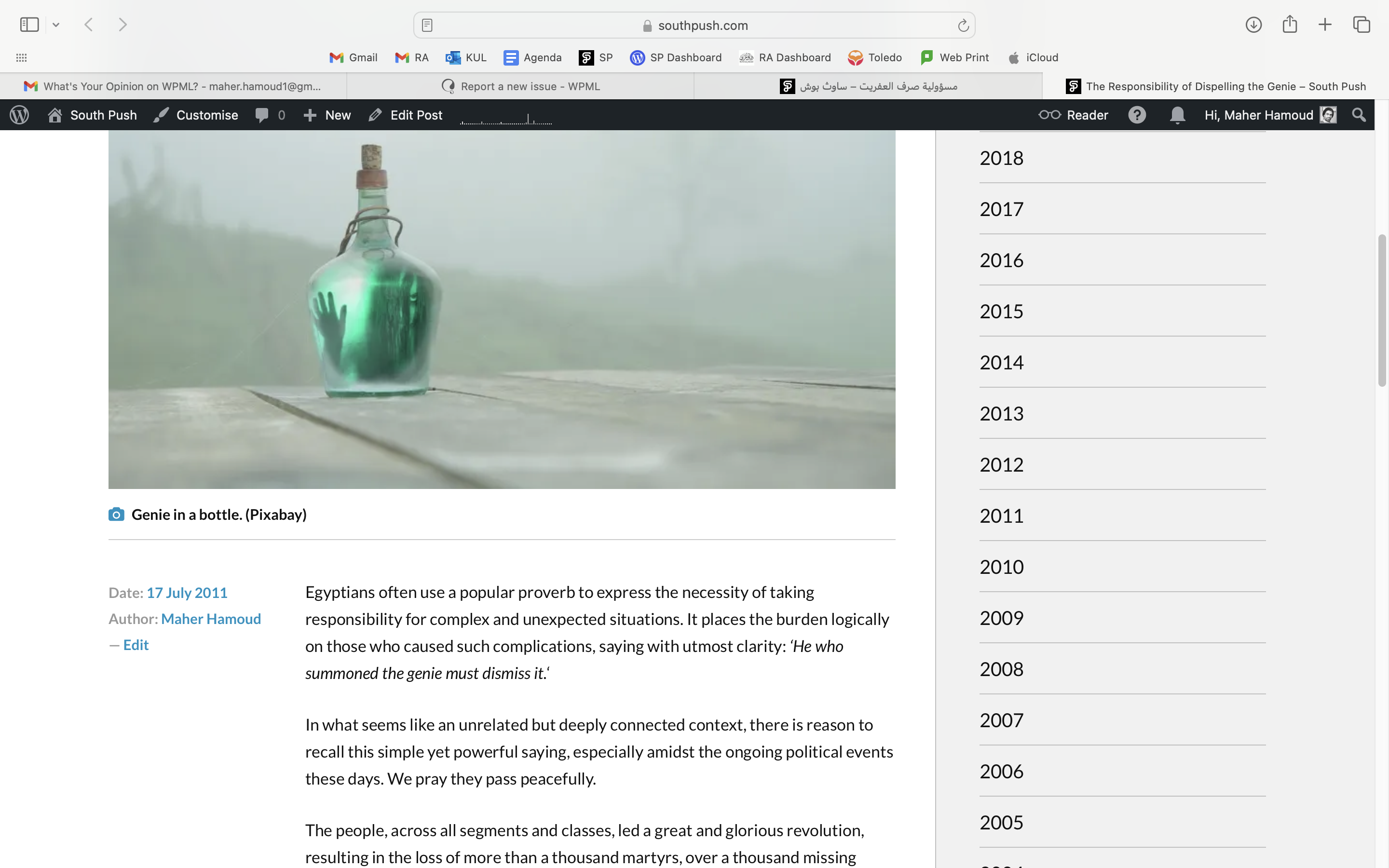Open the 2015 archive link
Image resolution: width=1389 pixels, height=868 pixels.
pos(1002,311)
